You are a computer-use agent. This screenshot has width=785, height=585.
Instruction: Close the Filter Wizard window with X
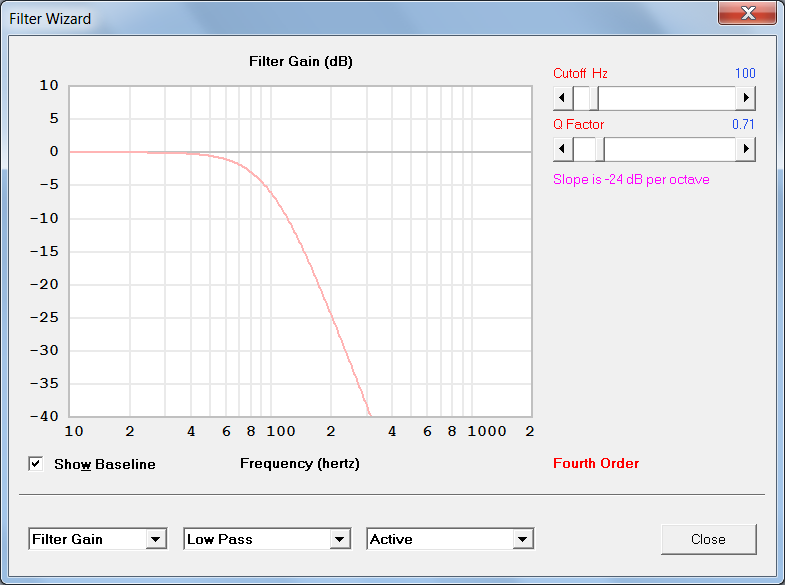point(747,13)
